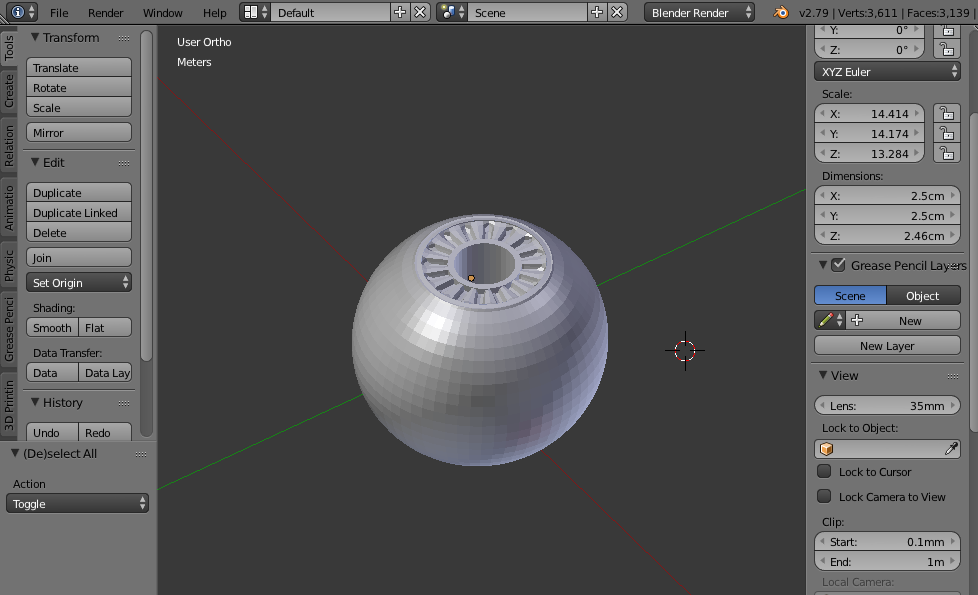The width and height of the screenshot is (978, 595).
Task: Collapse the View panel
Action: [x=822, y=375]
